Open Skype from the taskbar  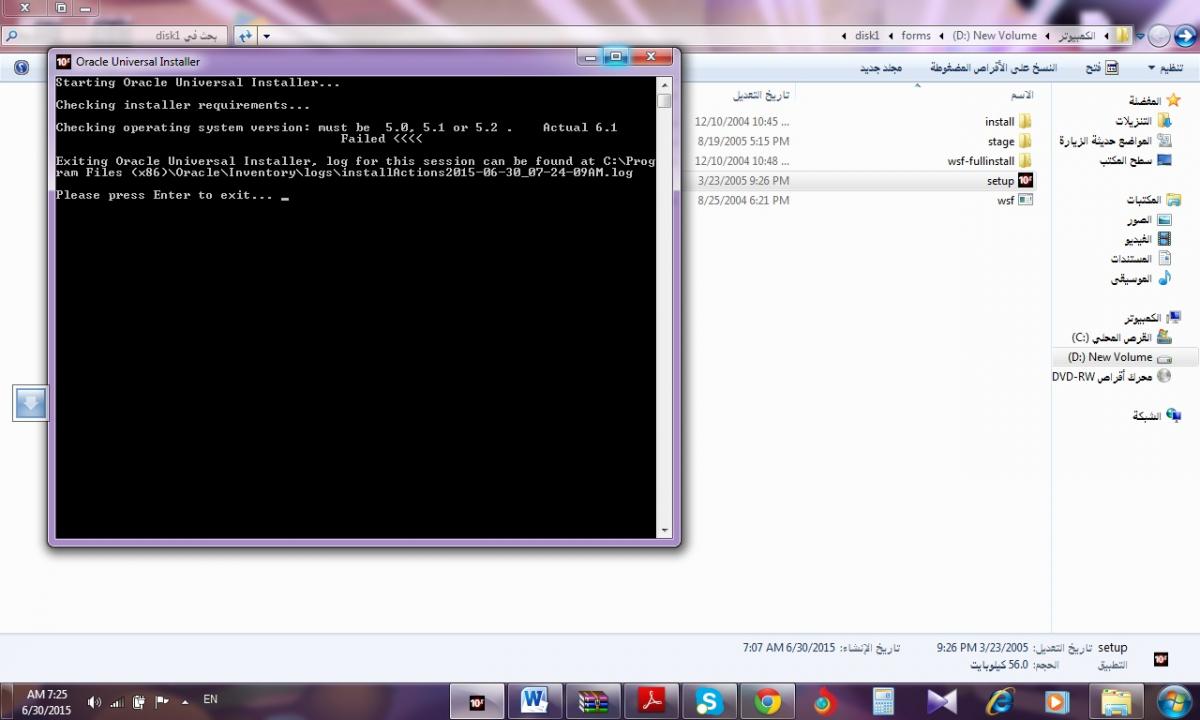point(709,702)
